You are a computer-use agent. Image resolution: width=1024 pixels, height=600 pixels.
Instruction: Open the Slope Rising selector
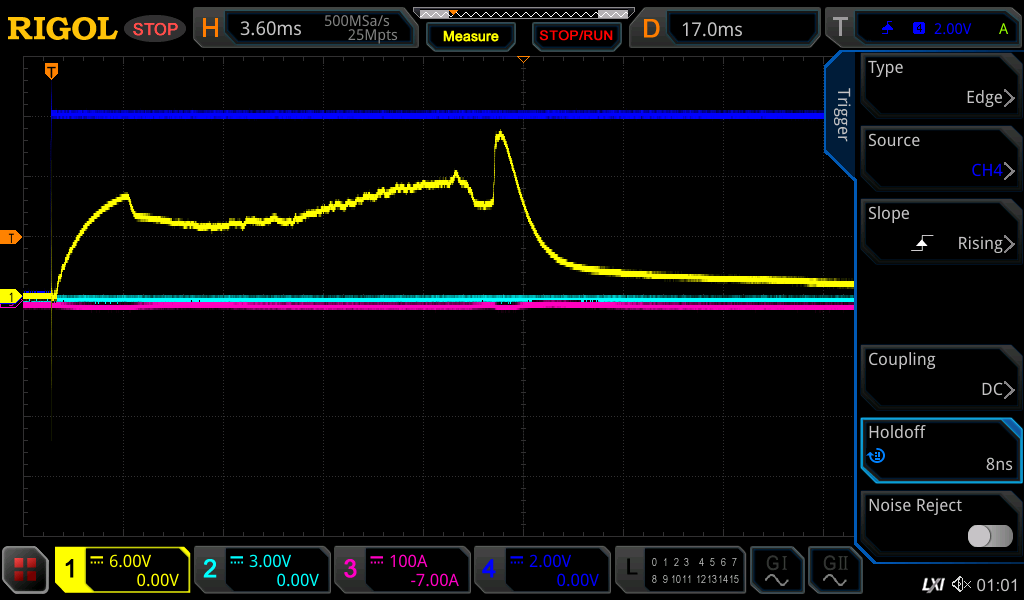click(x=940, y=229)
